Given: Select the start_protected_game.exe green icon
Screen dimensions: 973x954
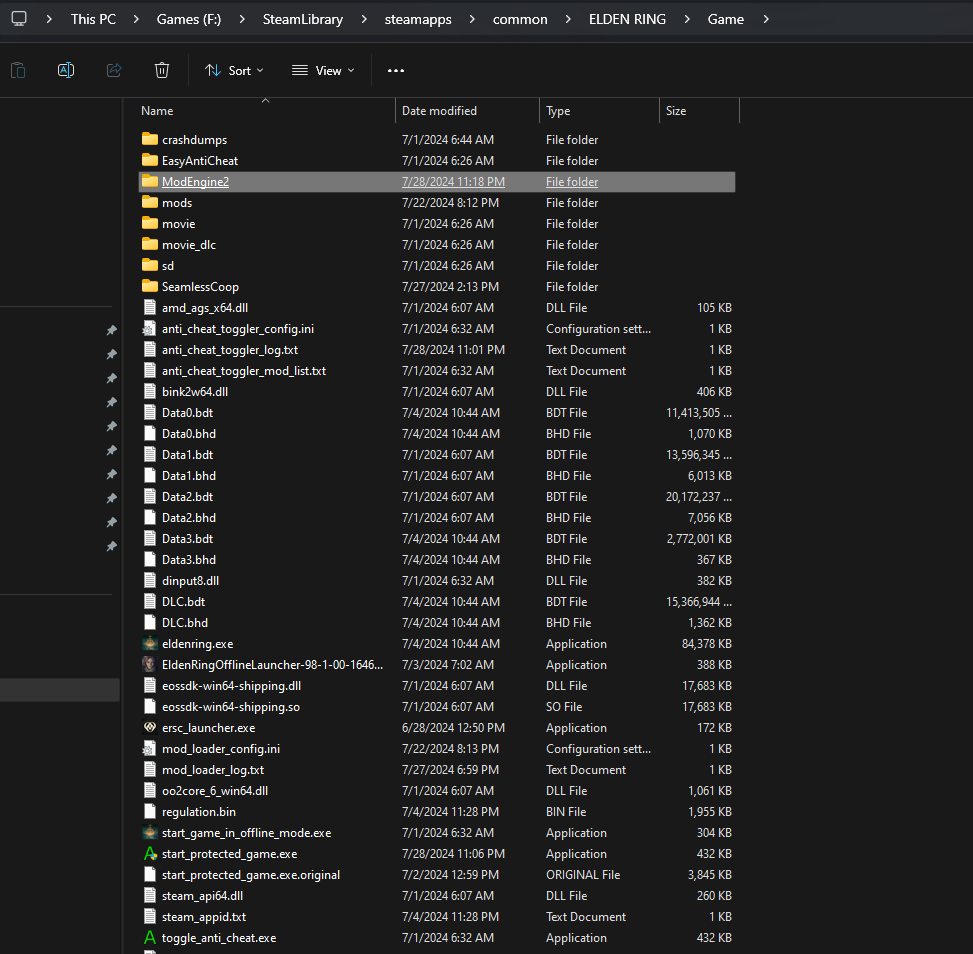Looking at the screenshot, I should pos(150,853).
